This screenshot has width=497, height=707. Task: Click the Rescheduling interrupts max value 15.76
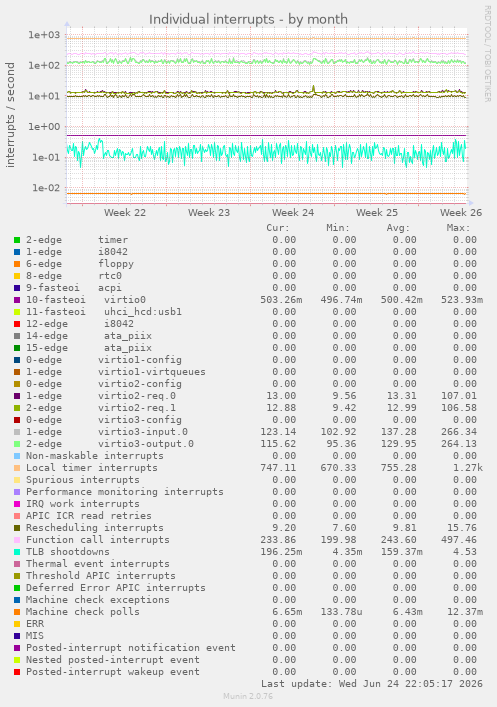click(462, 528)
